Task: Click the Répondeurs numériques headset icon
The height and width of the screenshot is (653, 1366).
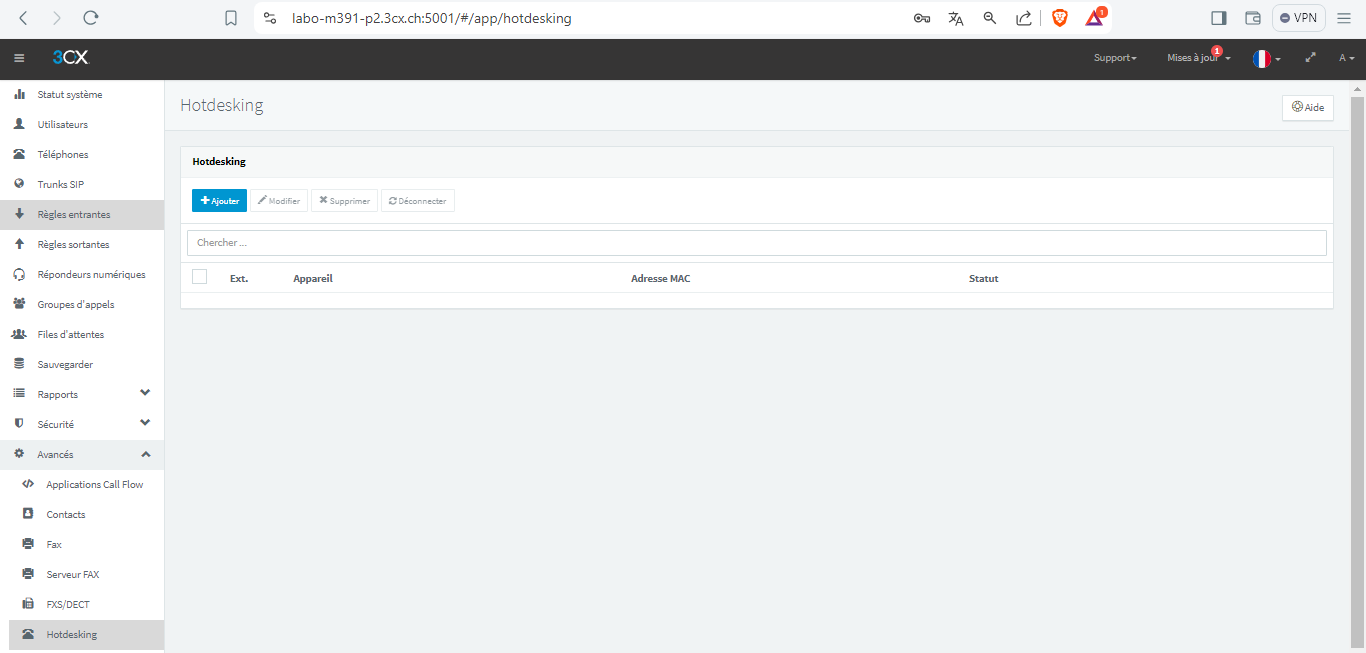Action: point(19,274)
